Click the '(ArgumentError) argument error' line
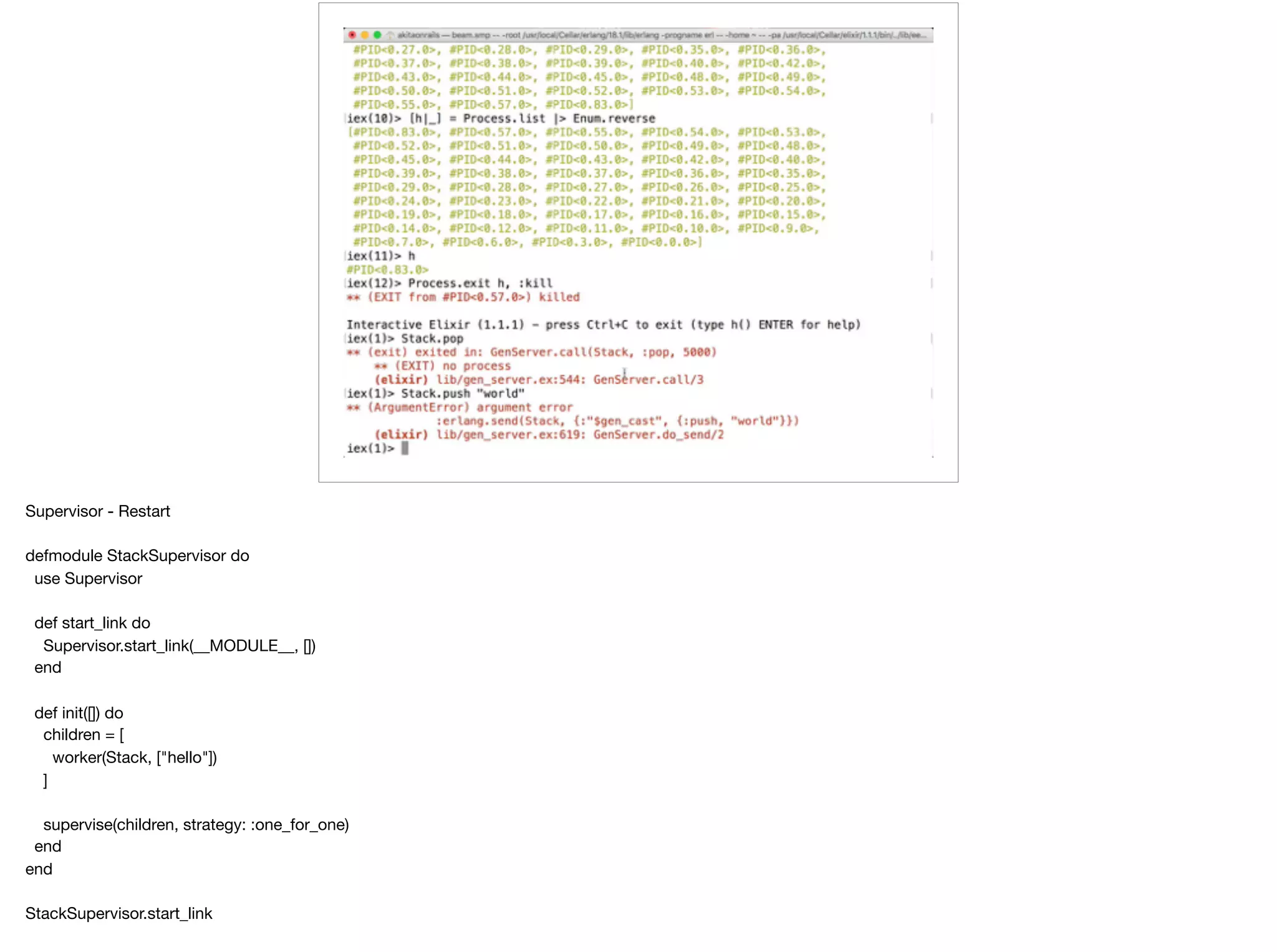The height and width of the screenshot is (952, 1277). pos(460,407)
